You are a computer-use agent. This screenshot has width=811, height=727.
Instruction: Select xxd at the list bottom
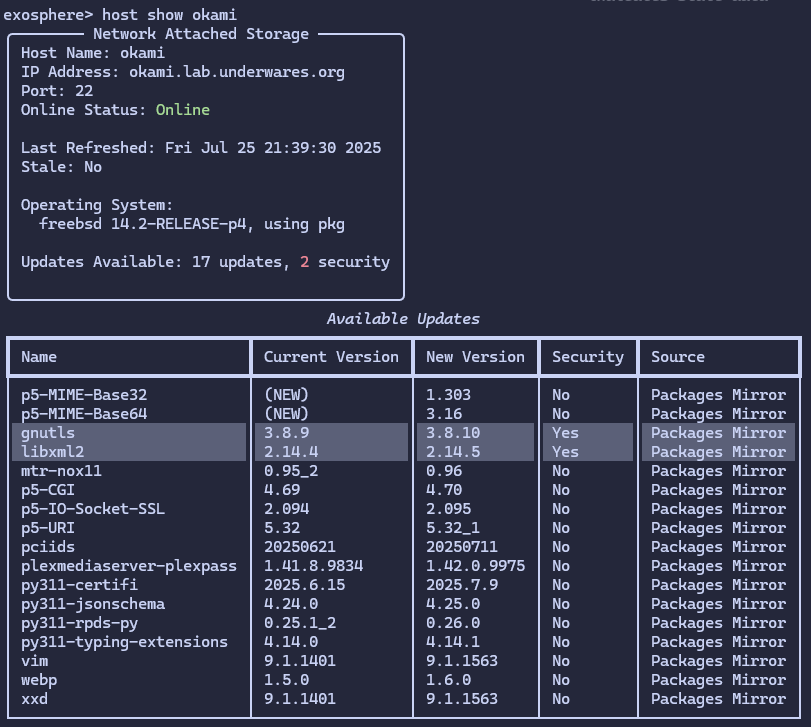click(x=130, y=698)
